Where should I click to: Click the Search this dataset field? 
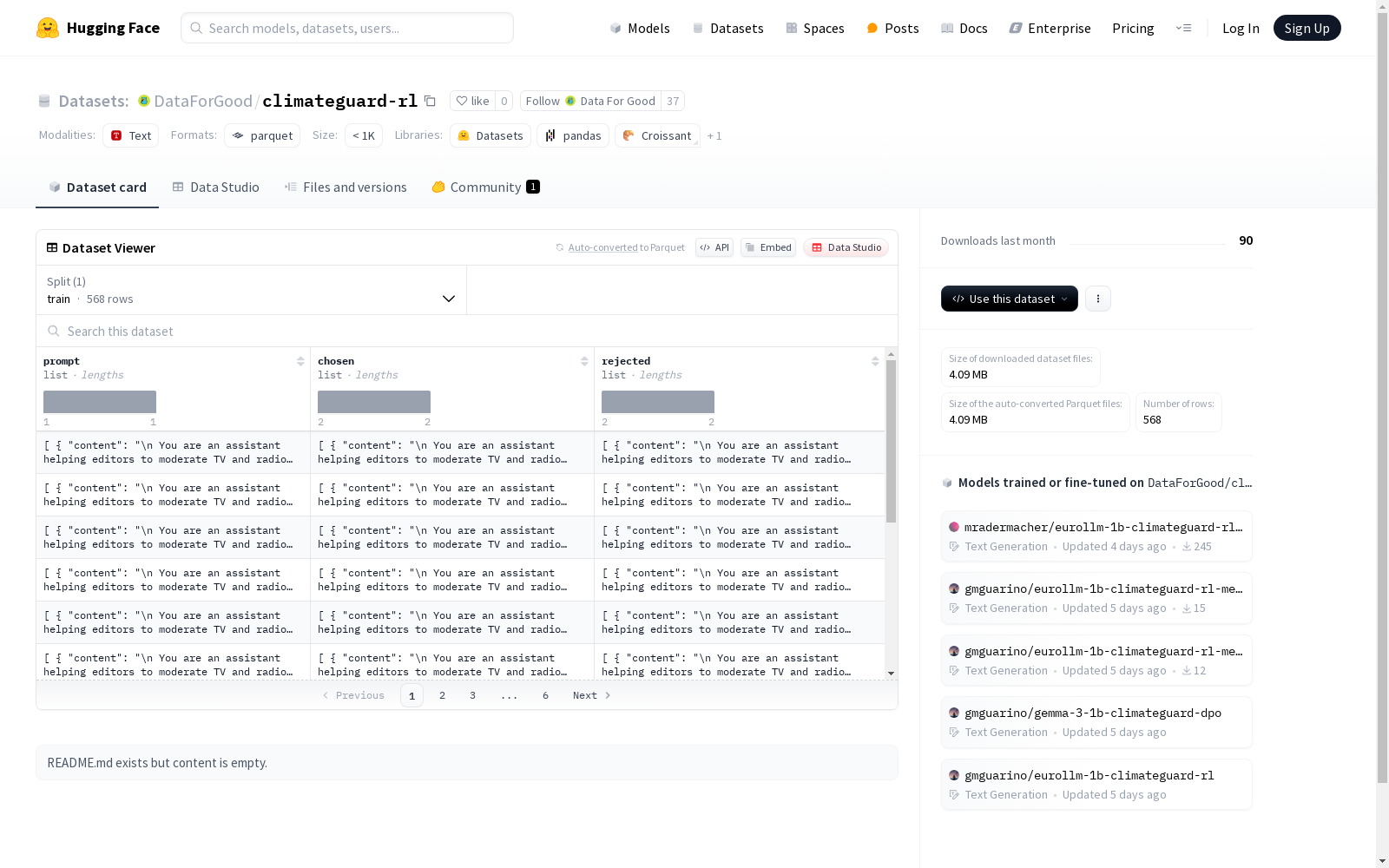tap(467, 331)
